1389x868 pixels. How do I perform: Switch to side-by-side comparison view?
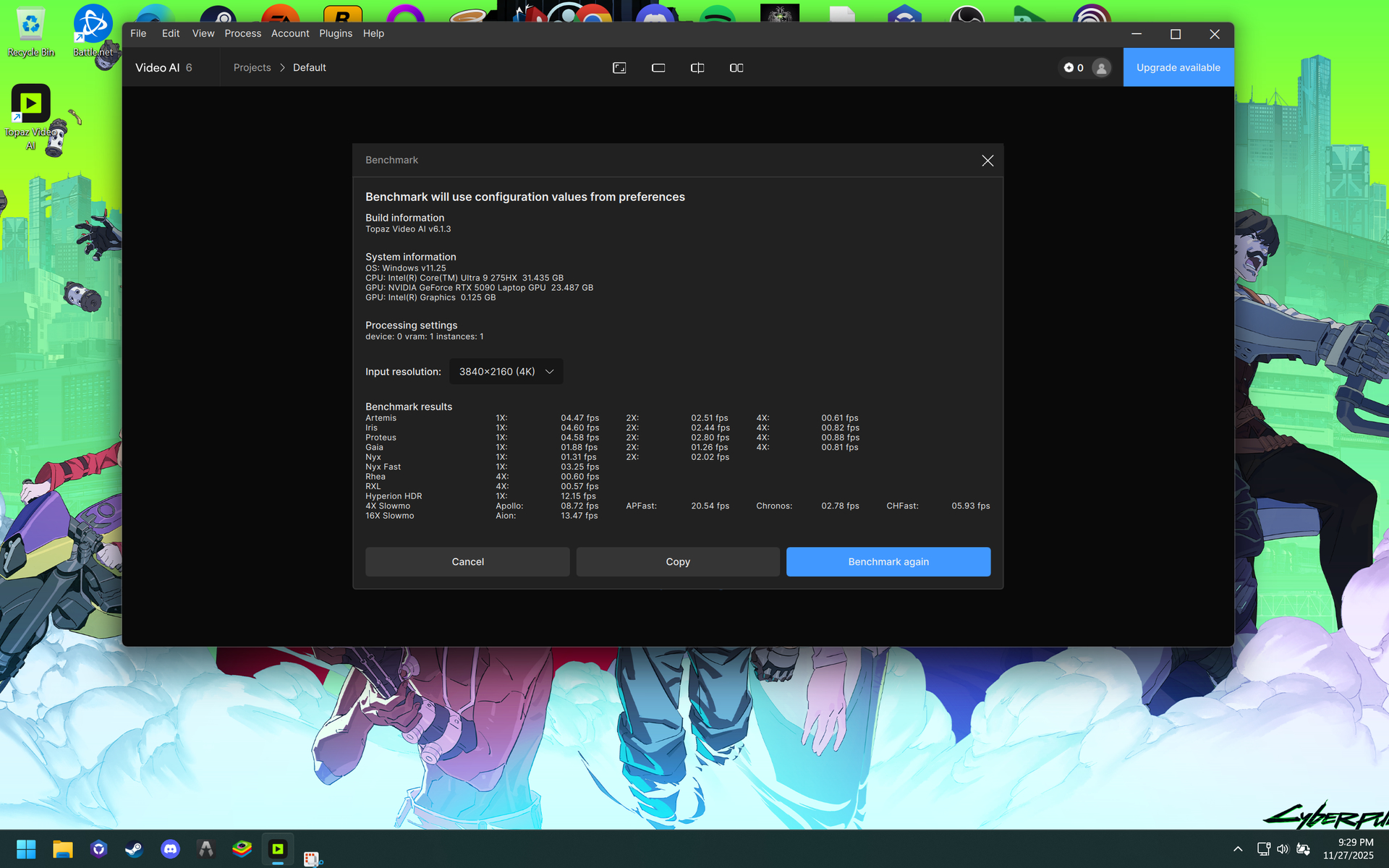point(736,67)
